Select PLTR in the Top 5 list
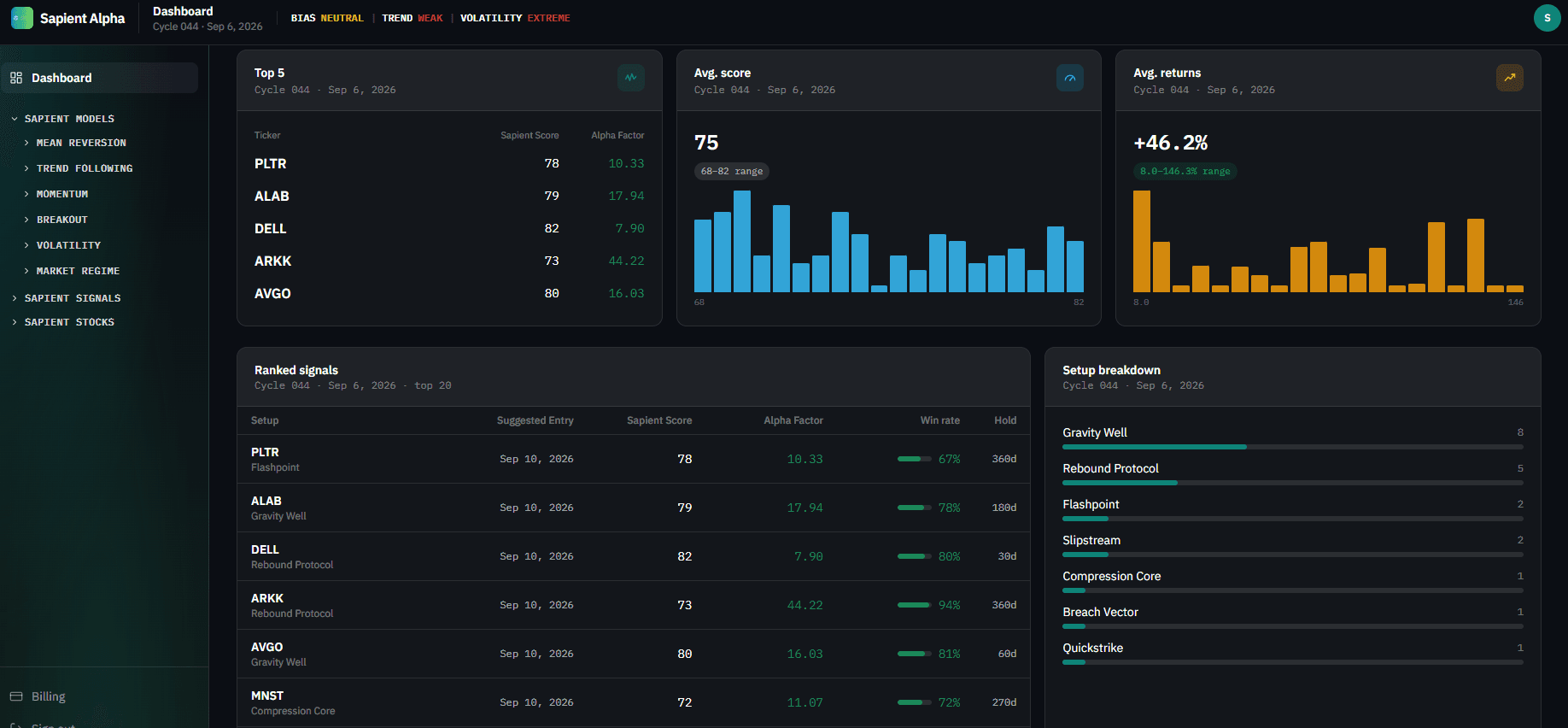Viewport: 1568px width, 728px height. click(449, 163)
